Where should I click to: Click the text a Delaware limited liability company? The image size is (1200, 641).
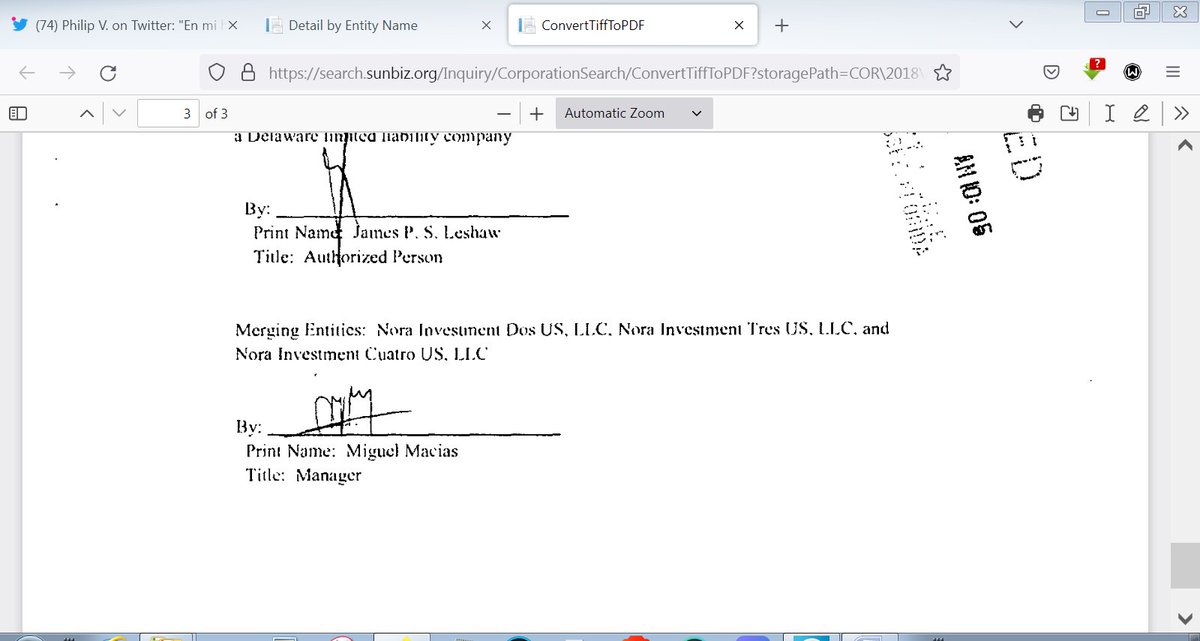click(372, 137)
